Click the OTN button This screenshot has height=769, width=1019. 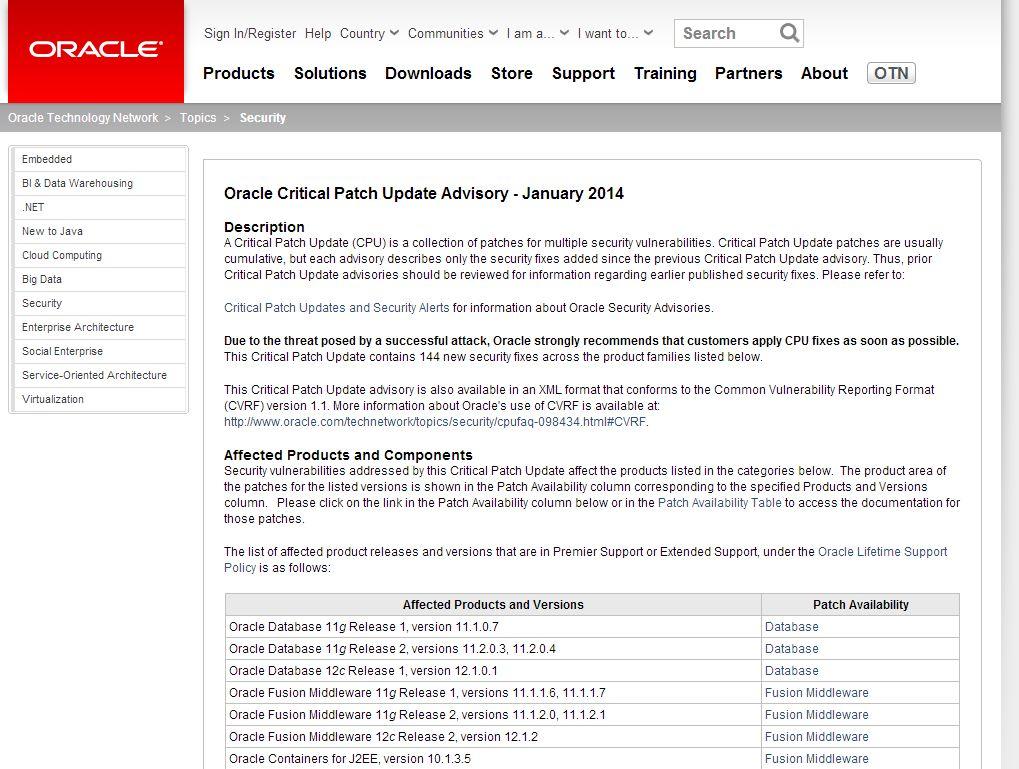[891, 73]
